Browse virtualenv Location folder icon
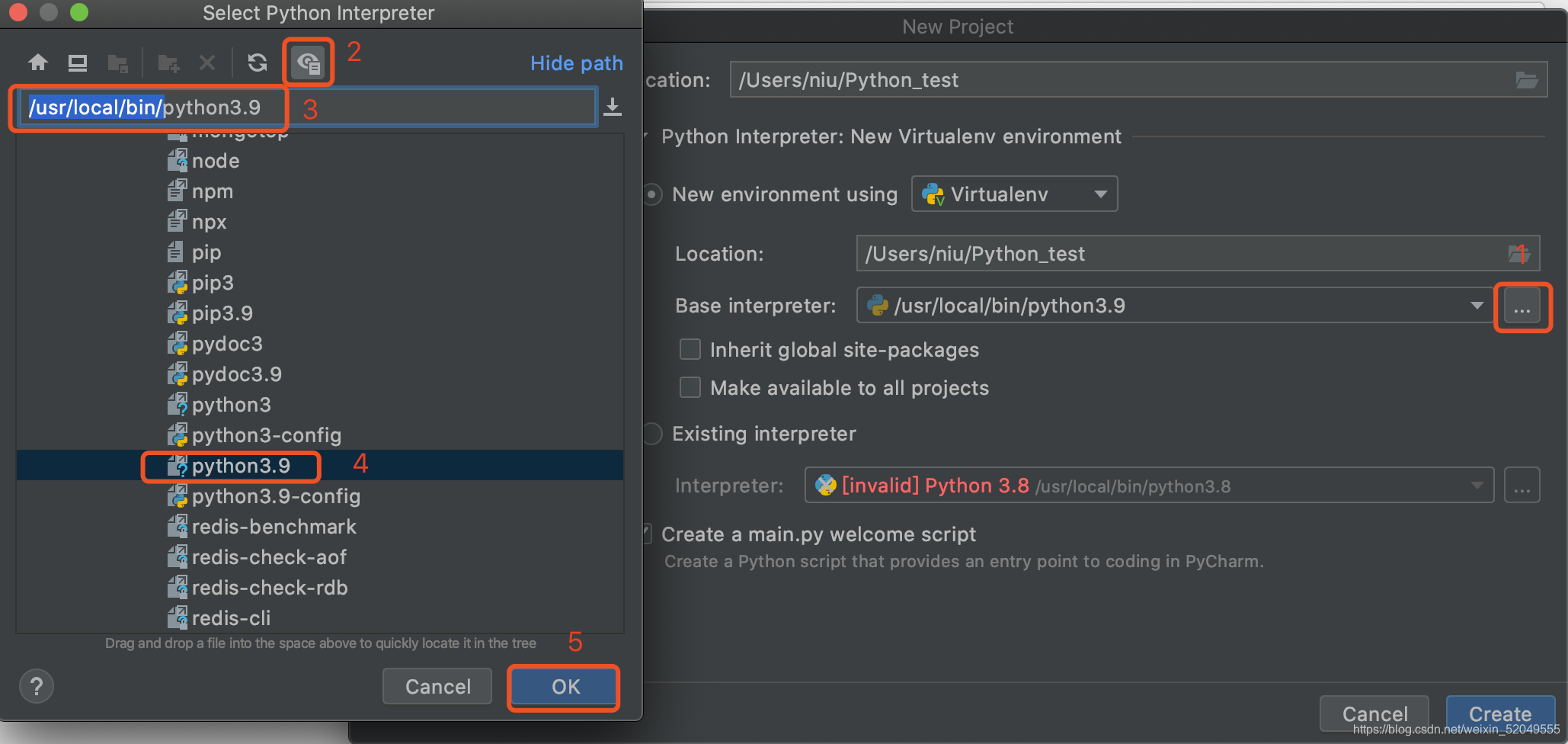Viewport: 1568px width, 744px height. pos(1519,254)
